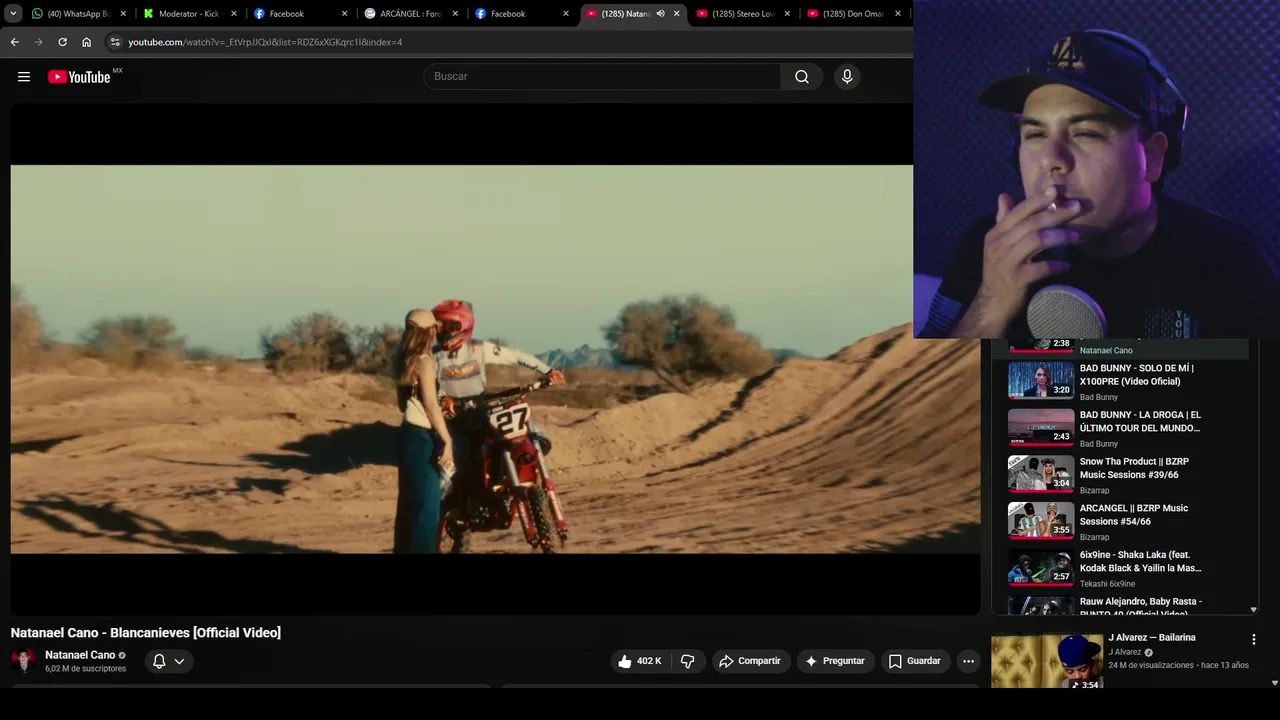
Task: Close the ARCÁNGEL tab
Action: 455,14
